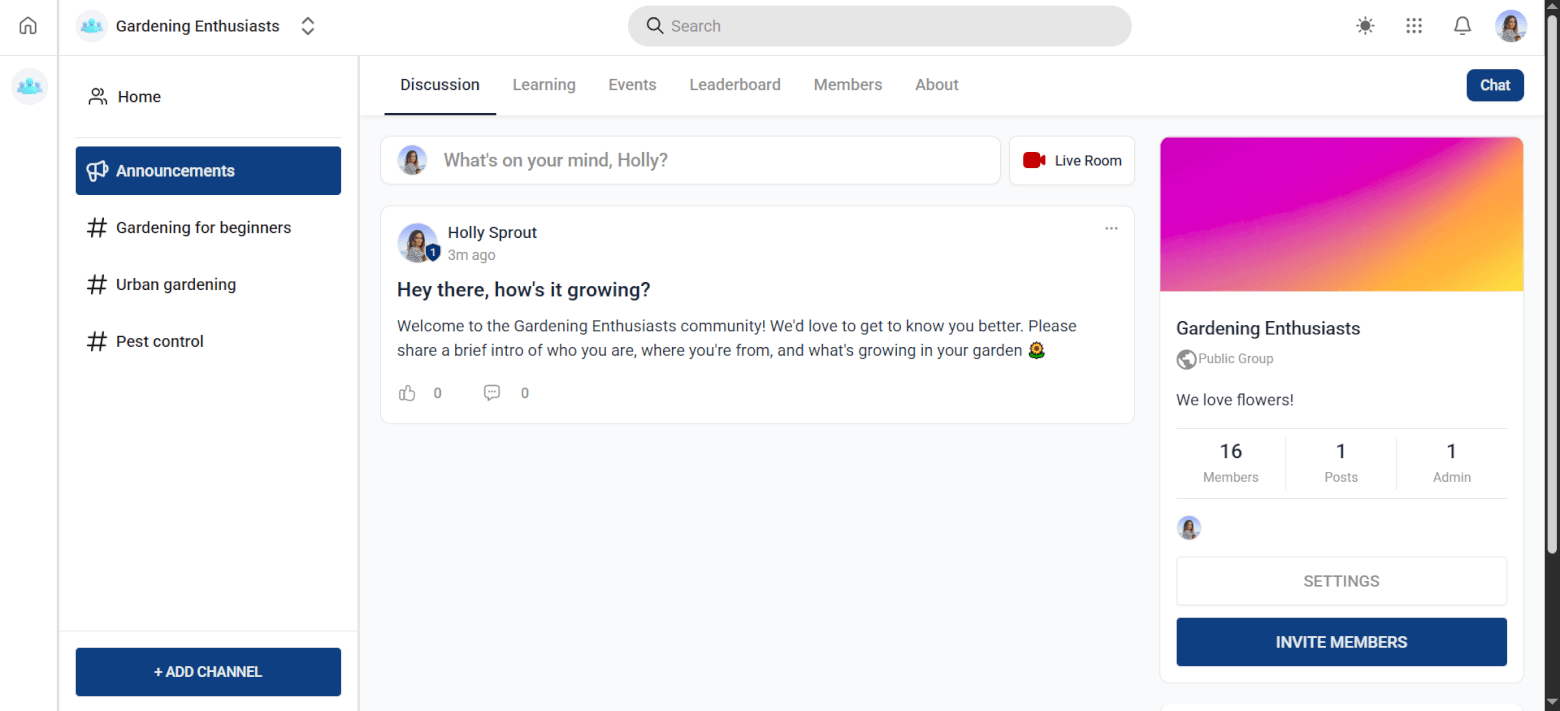Click the INVITE MEMBERS button
The width and height of the screenshot is (1560, 711).
(x=1341, y=641)
